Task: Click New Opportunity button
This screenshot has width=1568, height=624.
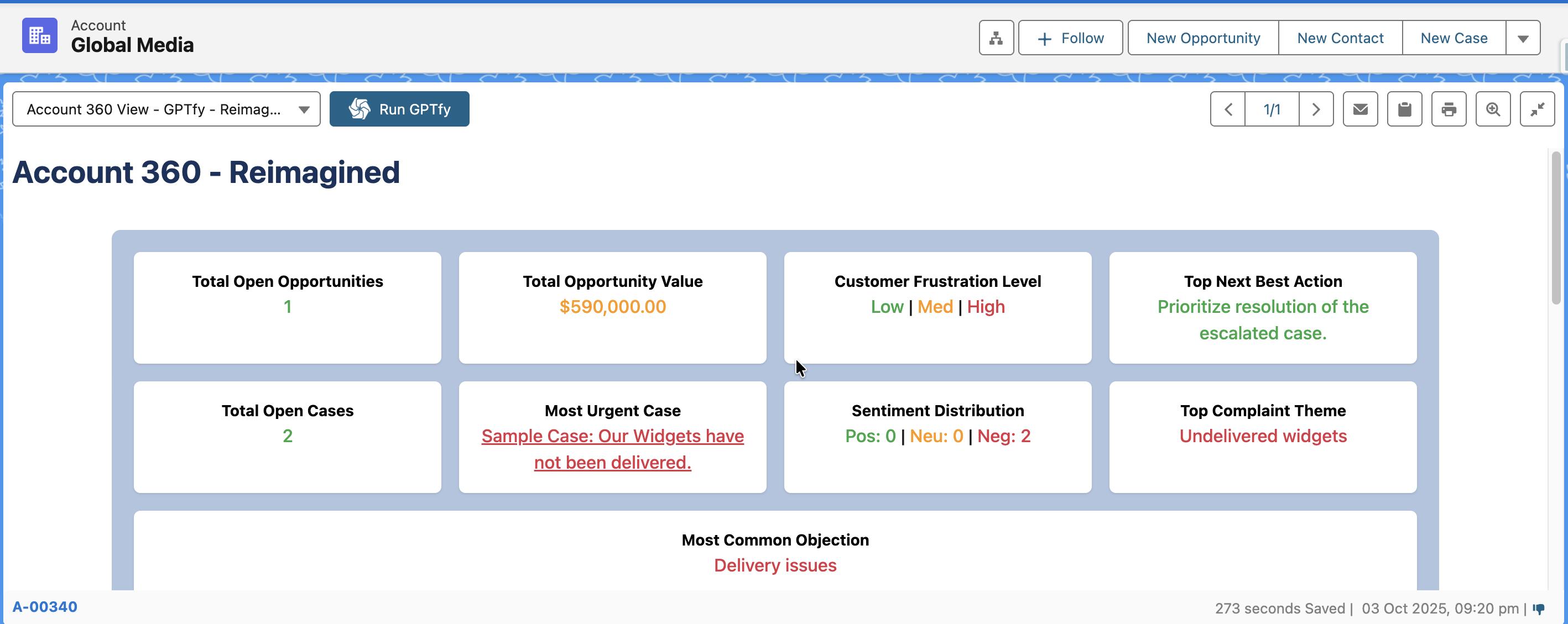Action: (1203, 38)
